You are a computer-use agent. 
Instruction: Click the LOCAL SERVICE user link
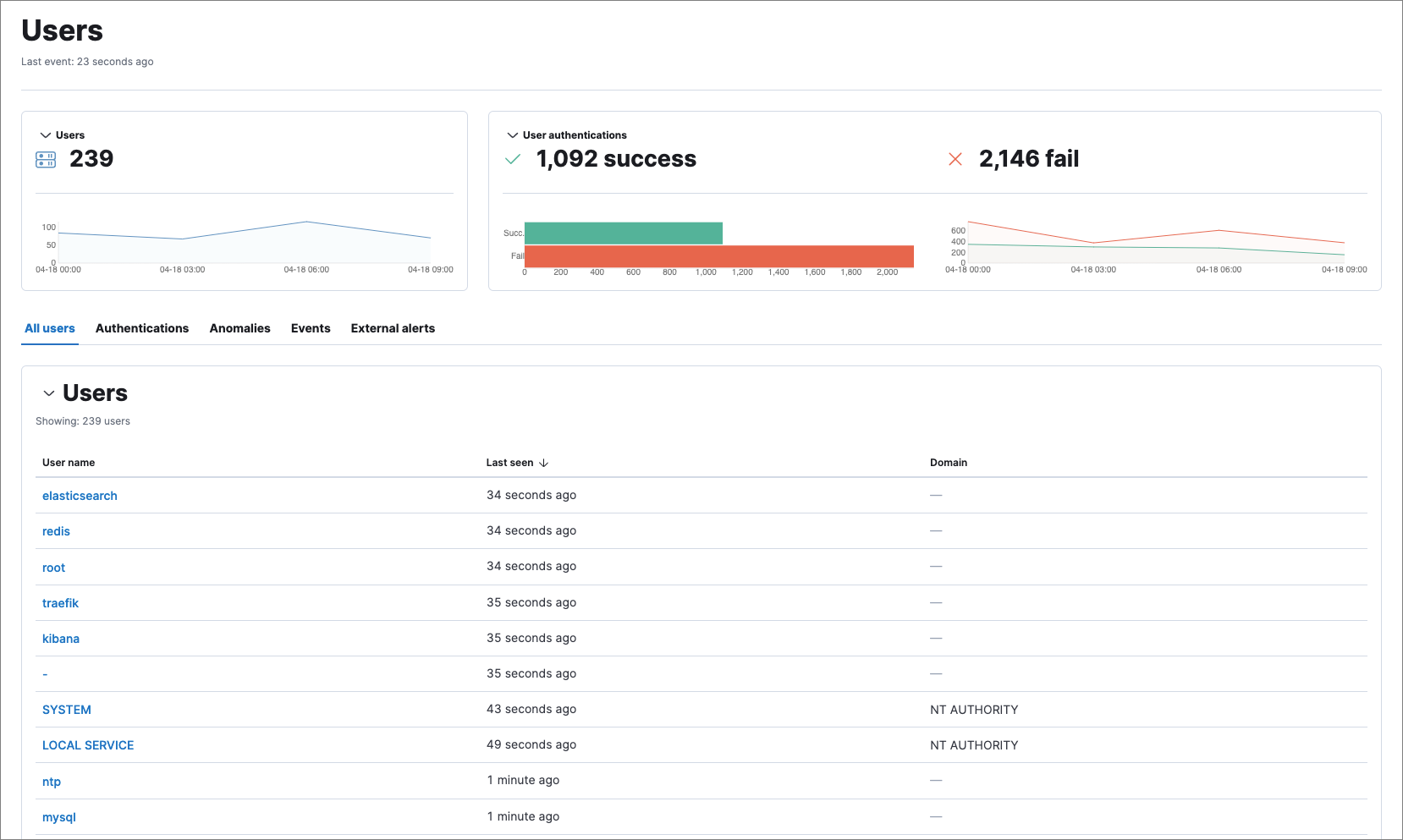pyautogui.click(x=87, y=744)
